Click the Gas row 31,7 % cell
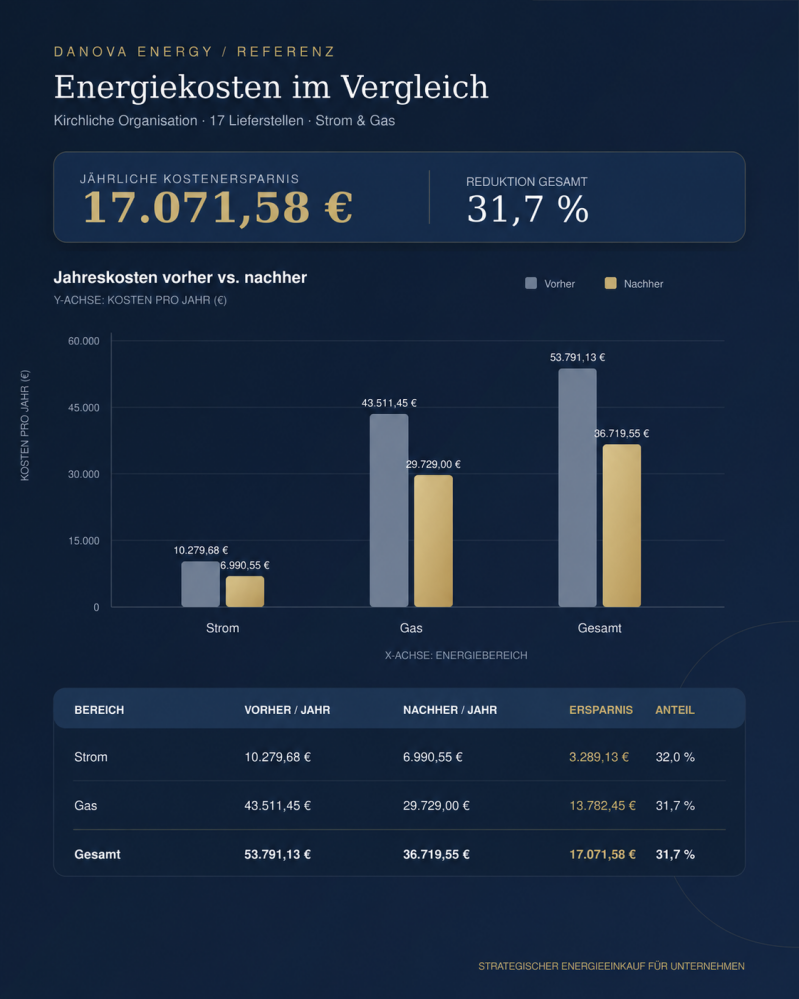Screen dimensions: 799x999 675,806
